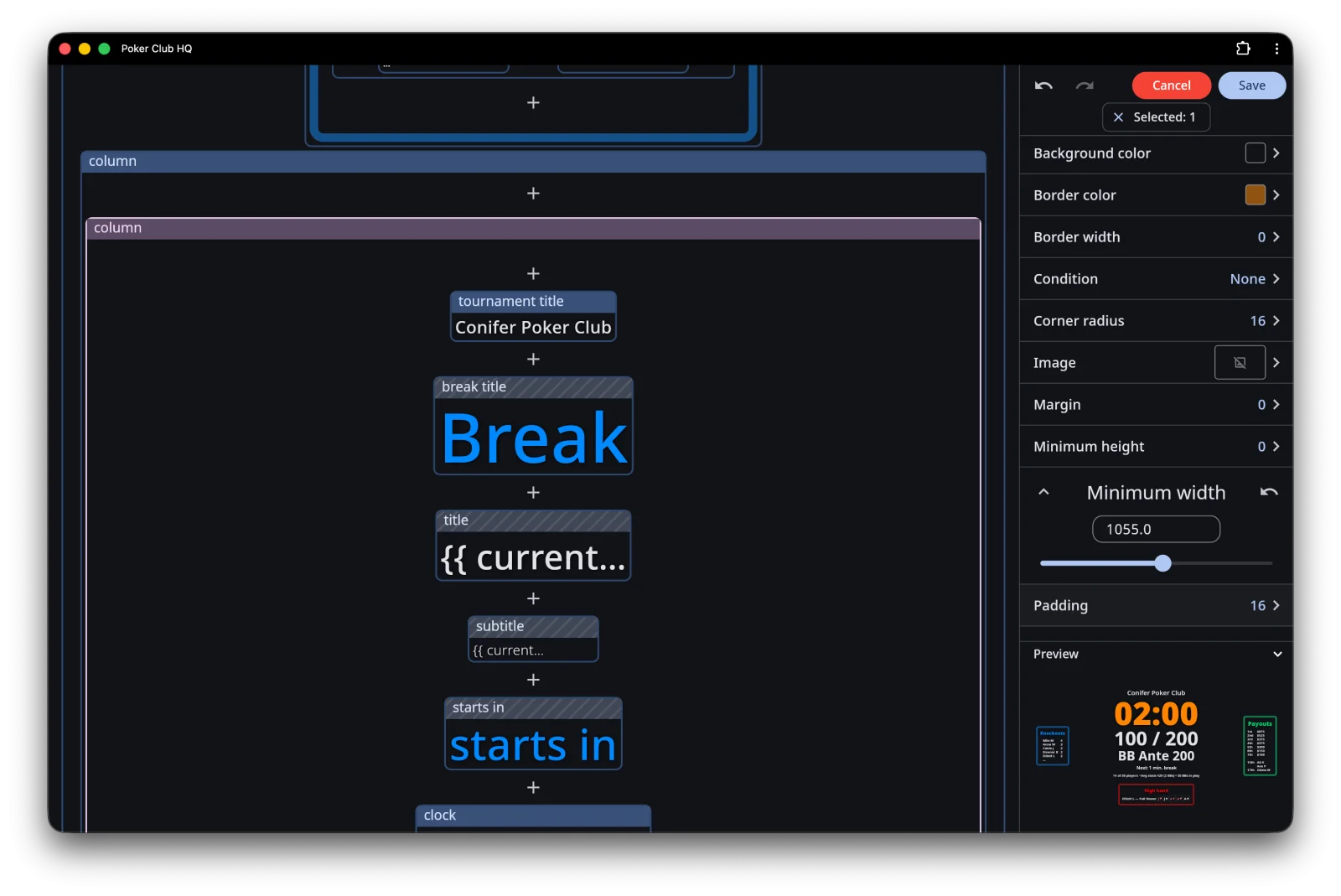Select the clock block header
1341x896 pixels.
(x=533, y=816)
